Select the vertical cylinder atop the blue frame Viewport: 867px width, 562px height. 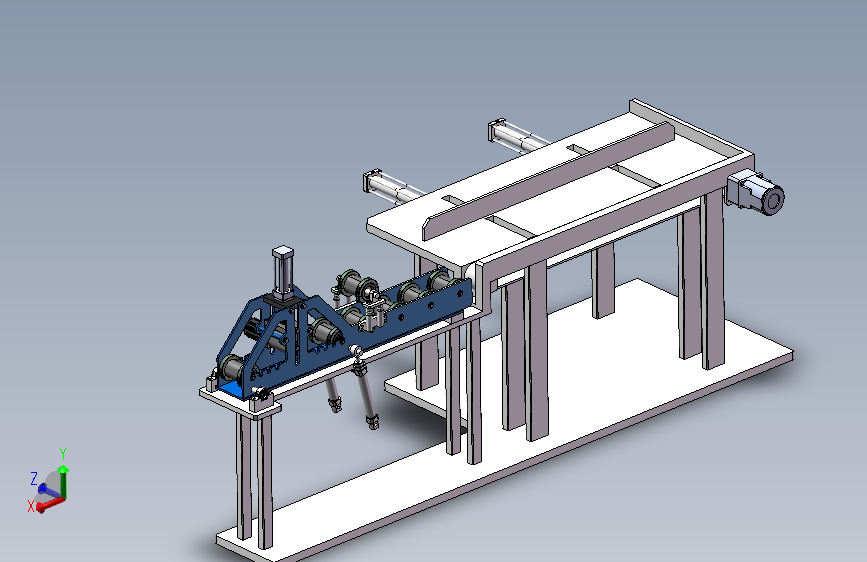283,273
